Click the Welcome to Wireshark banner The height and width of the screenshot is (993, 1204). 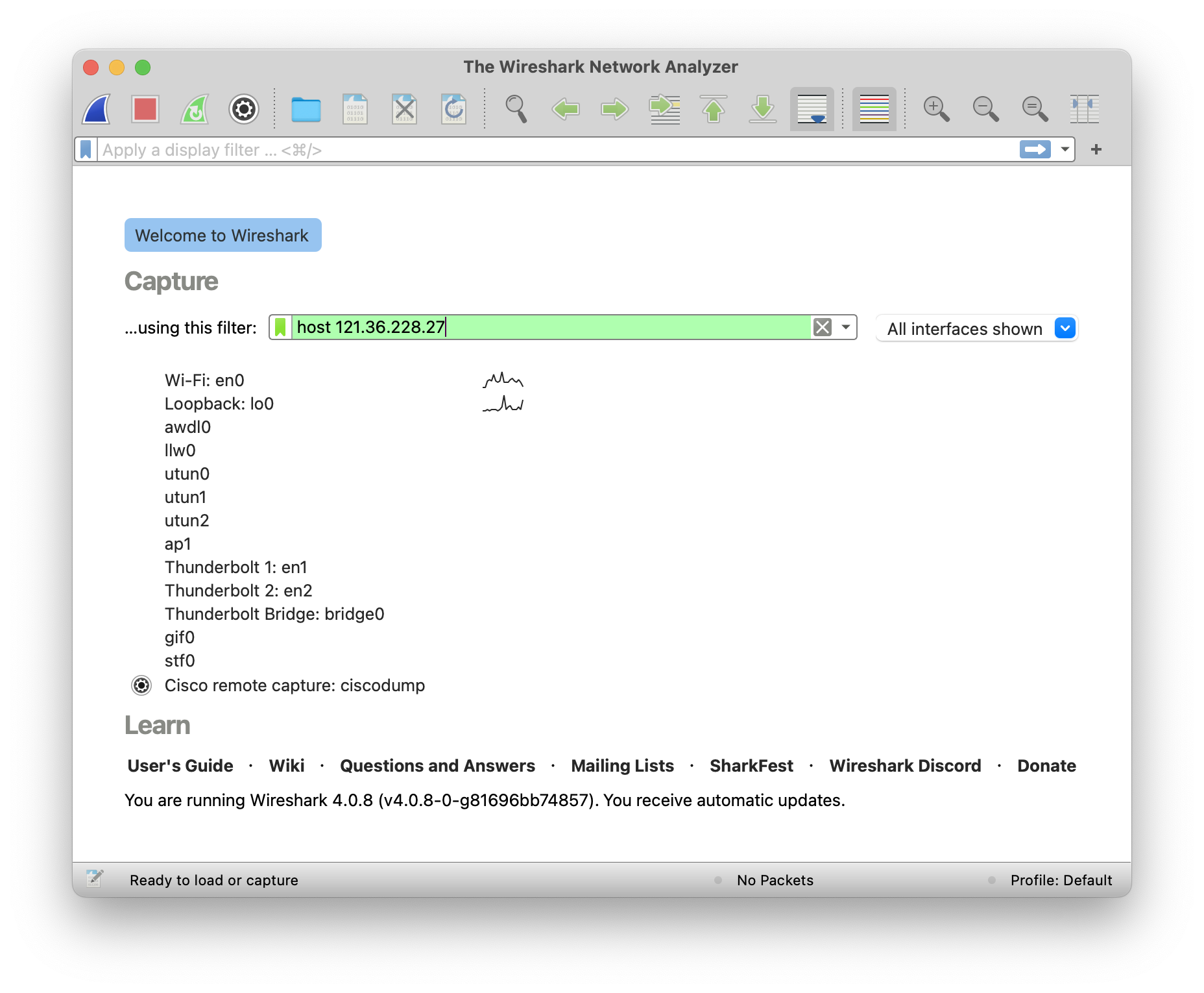(x=223, y=235)
